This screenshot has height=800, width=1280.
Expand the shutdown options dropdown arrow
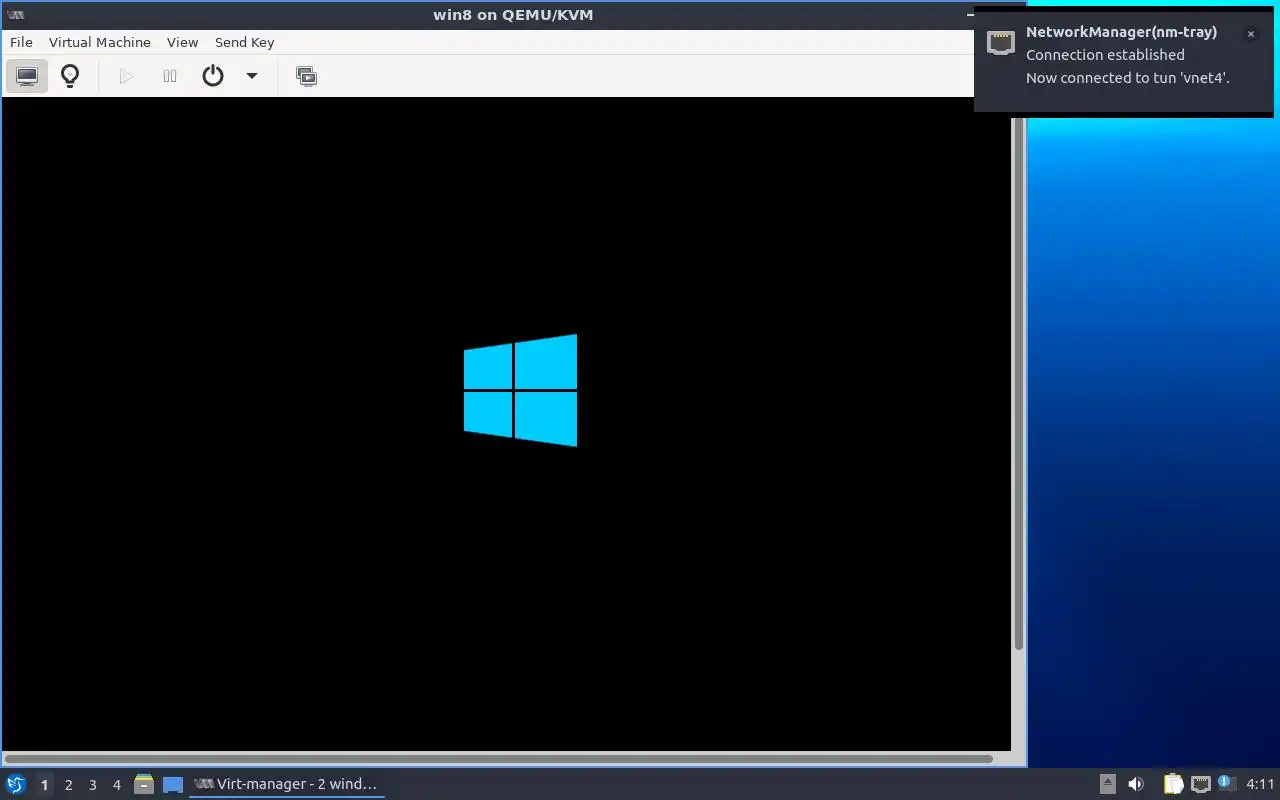(252, 76)
